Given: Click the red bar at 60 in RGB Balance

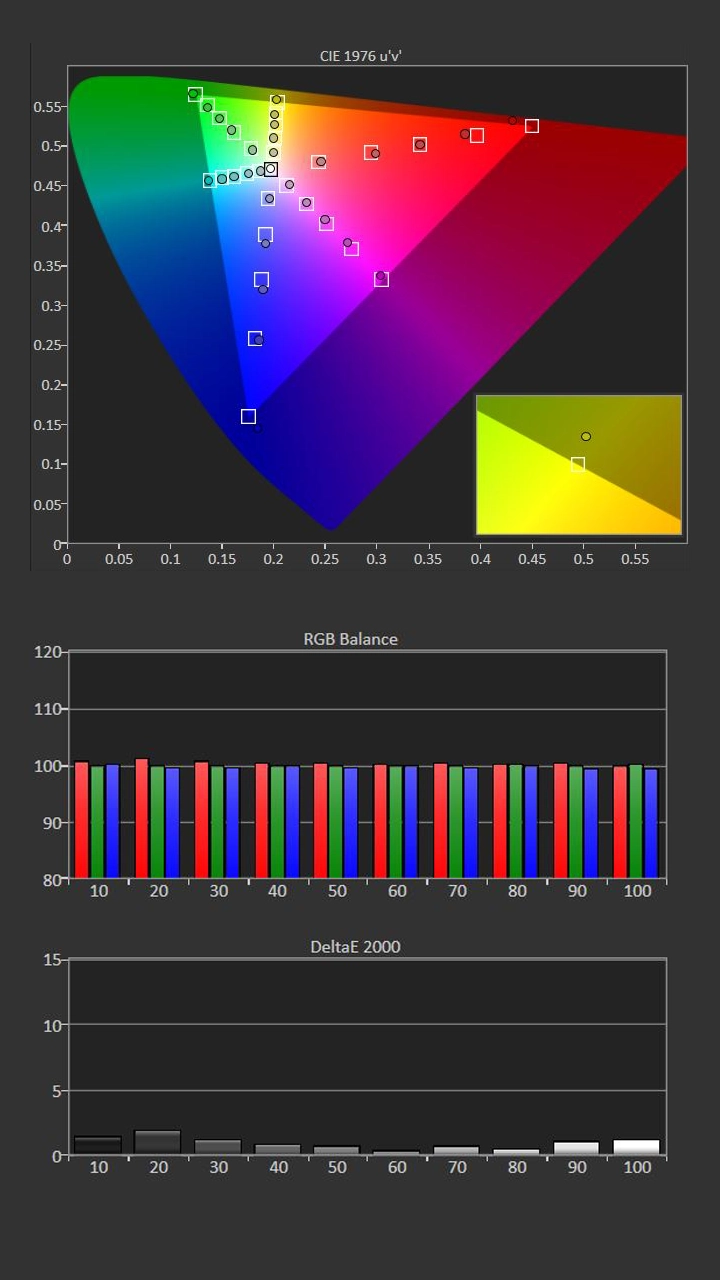Looking at the screenshot, I should tap(381, 822).
